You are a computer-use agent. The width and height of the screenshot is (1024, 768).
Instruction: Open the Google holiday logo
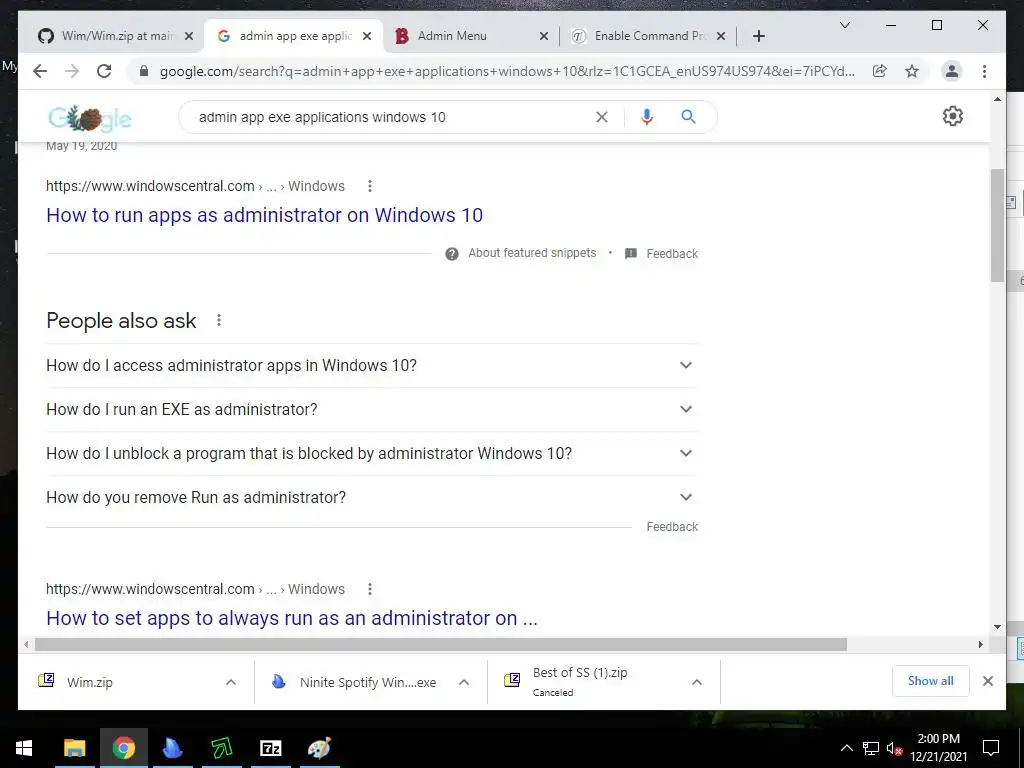[90, 118]
